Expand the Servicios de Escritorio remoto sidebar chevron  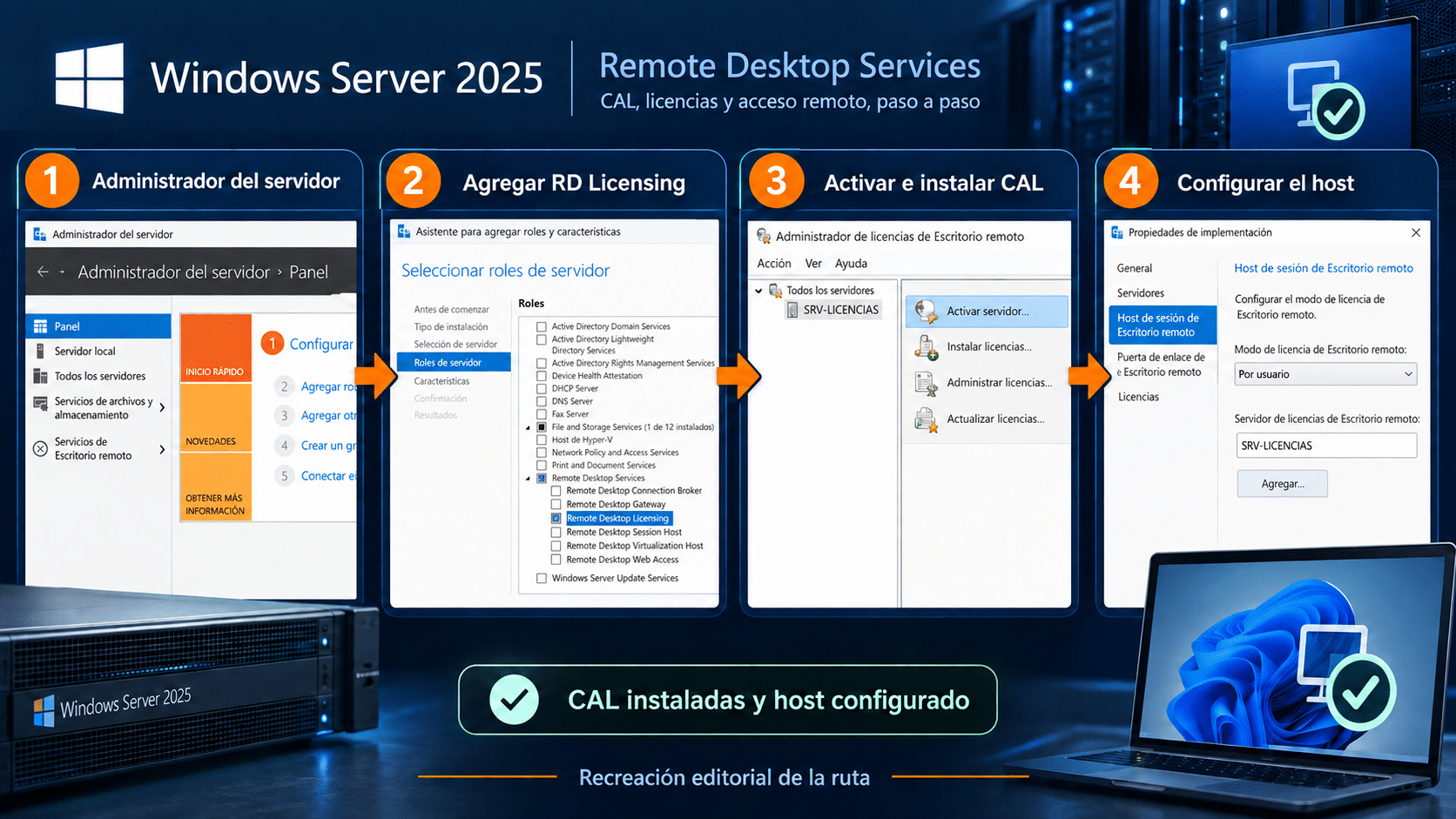(162, 449)
